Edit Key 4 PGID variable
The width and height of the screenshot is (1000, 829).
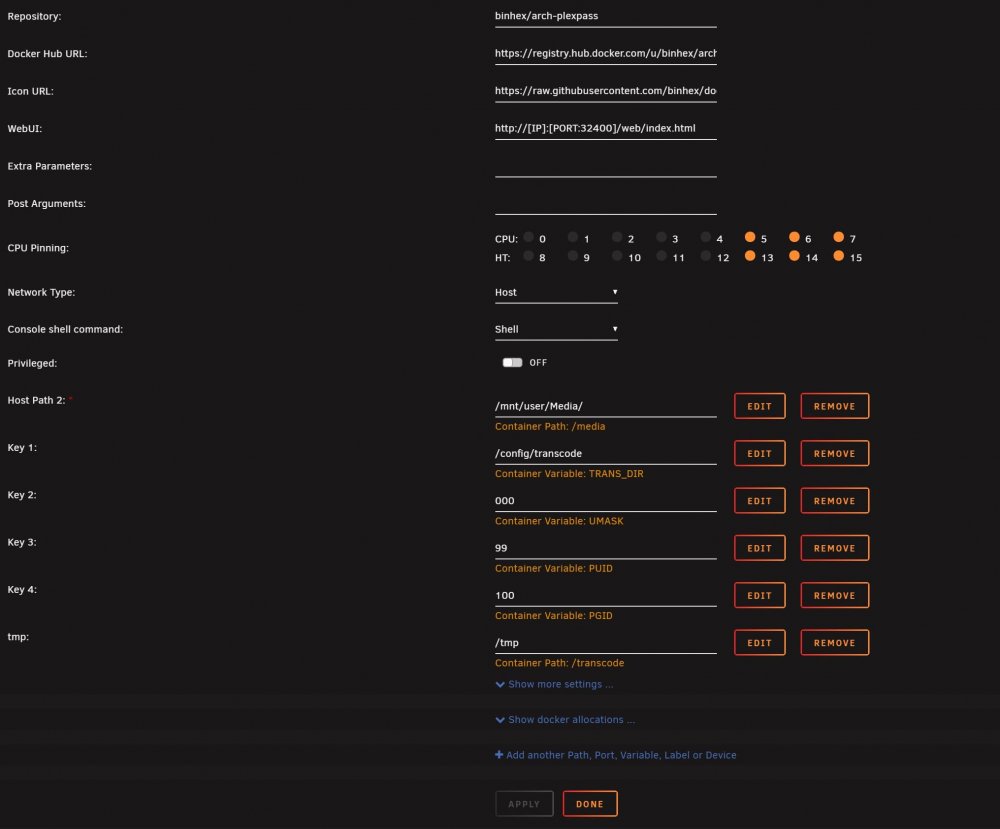[760, 595]
